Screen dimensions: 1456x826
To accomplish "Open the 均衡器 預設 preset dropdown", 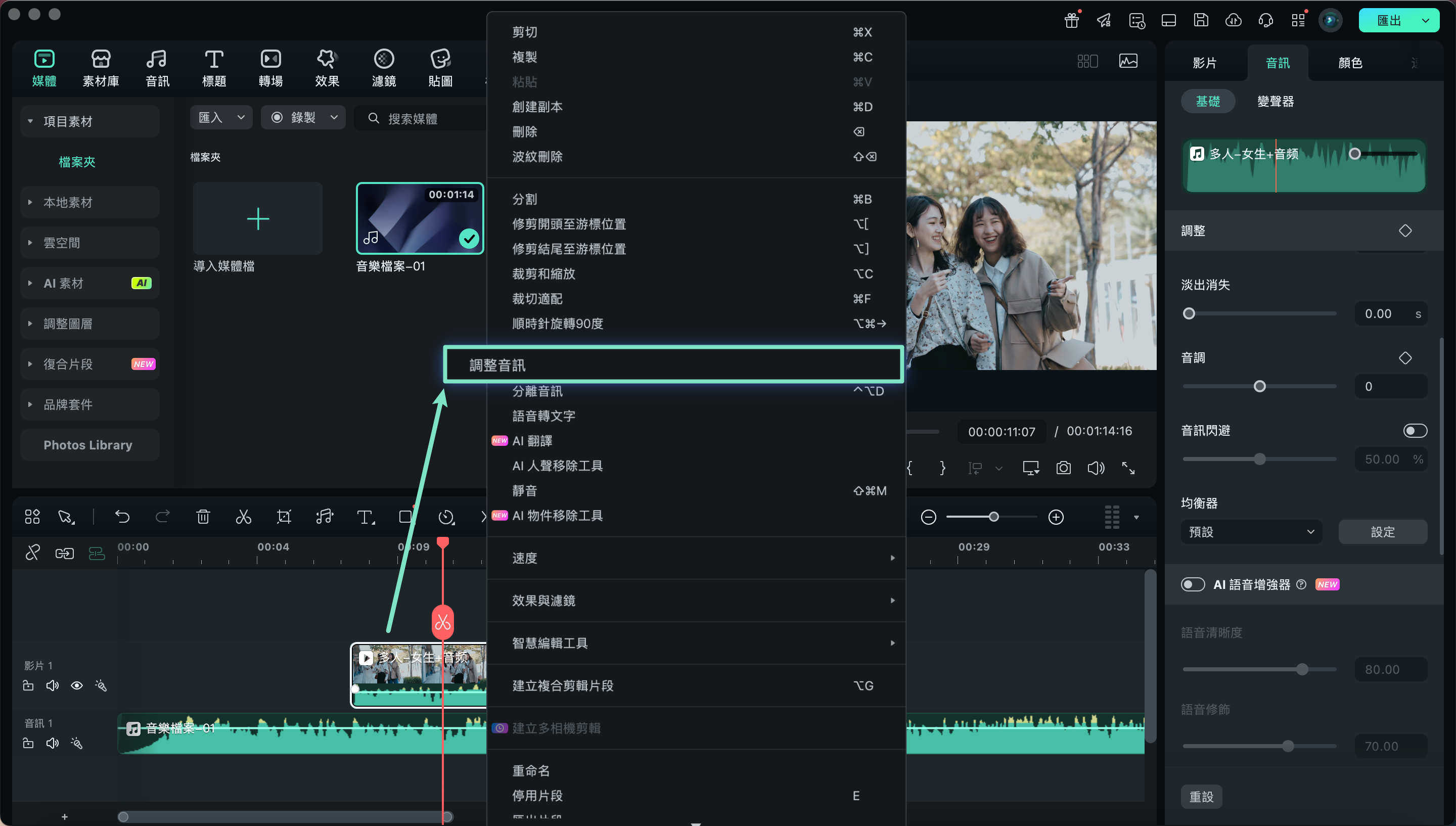I will 1251,532.
